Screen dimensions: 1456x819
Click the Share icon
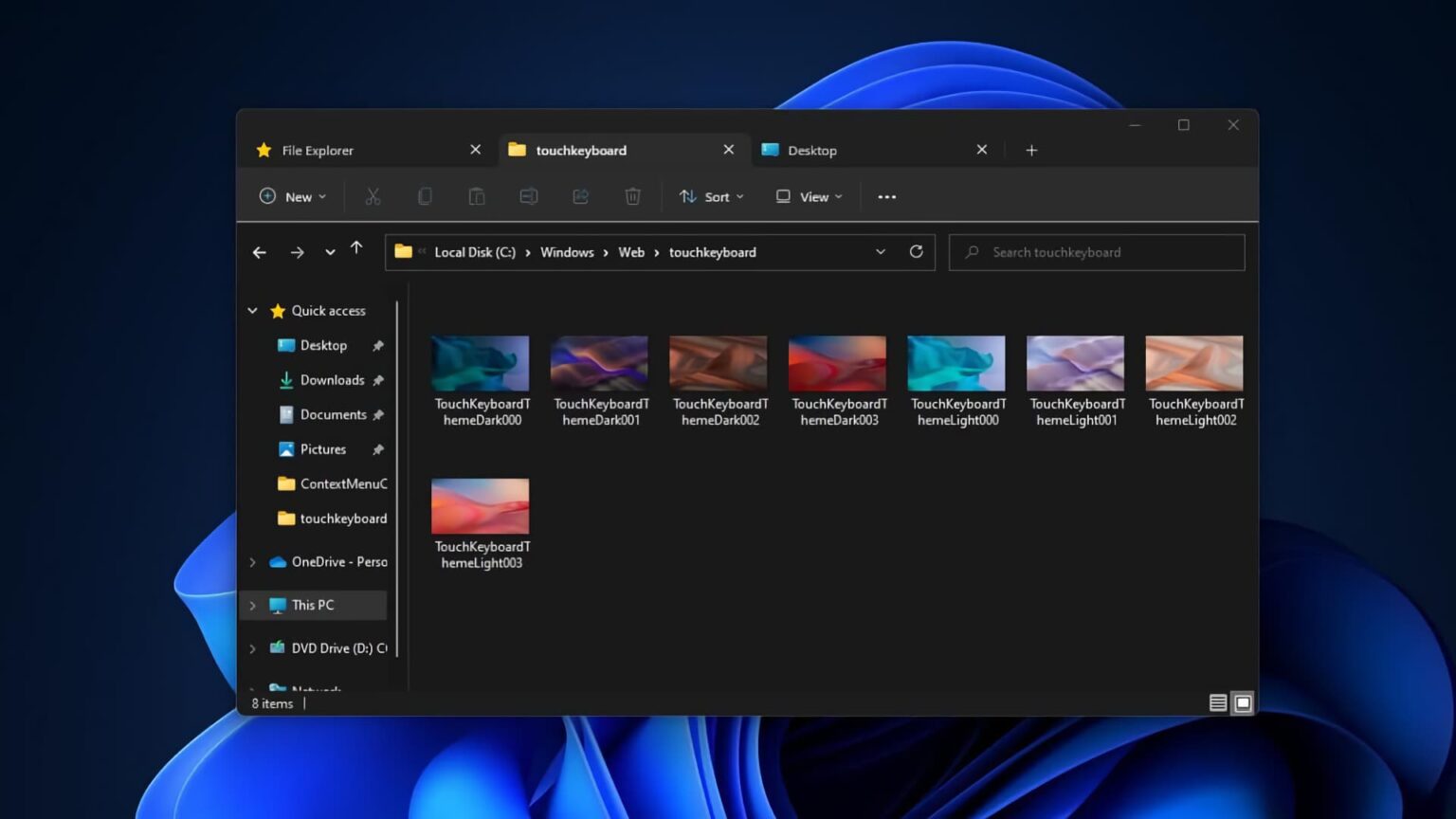580,196
